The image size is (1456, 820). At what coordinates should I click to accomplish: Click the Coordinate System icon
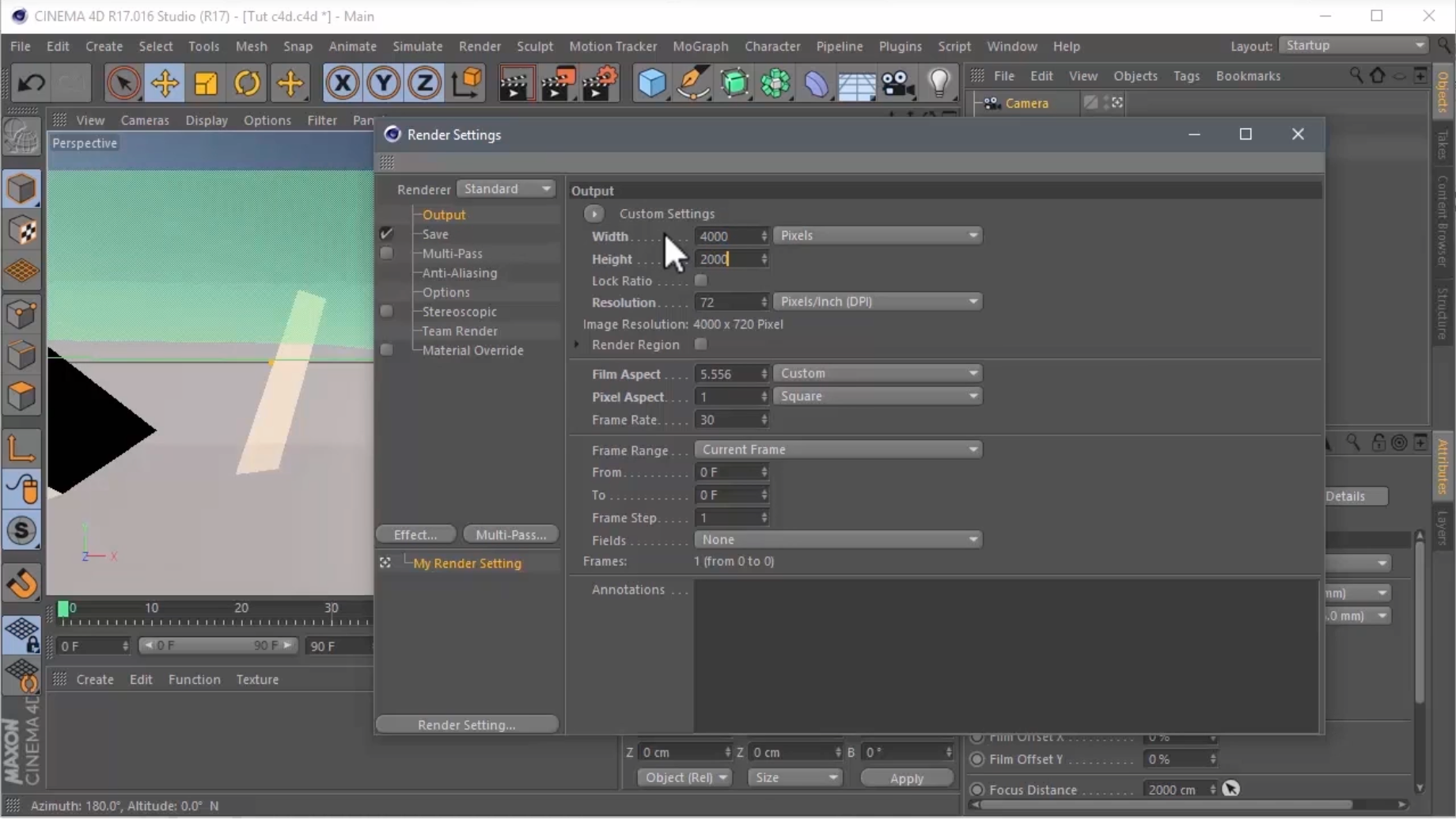[x=468, y=83]
